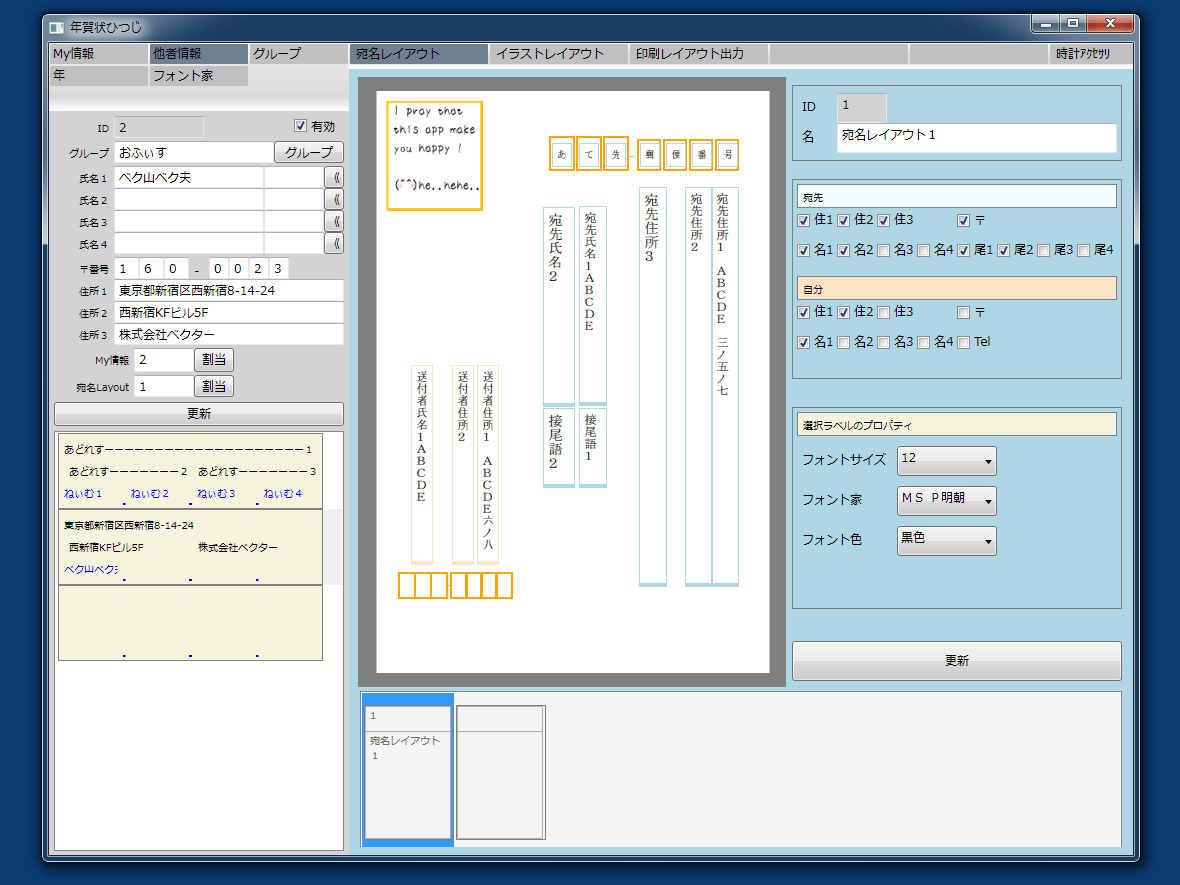The image size is (1180, 885).
Task: Click the ベク山ベク name link in the entry
Action: click(91, 570)
